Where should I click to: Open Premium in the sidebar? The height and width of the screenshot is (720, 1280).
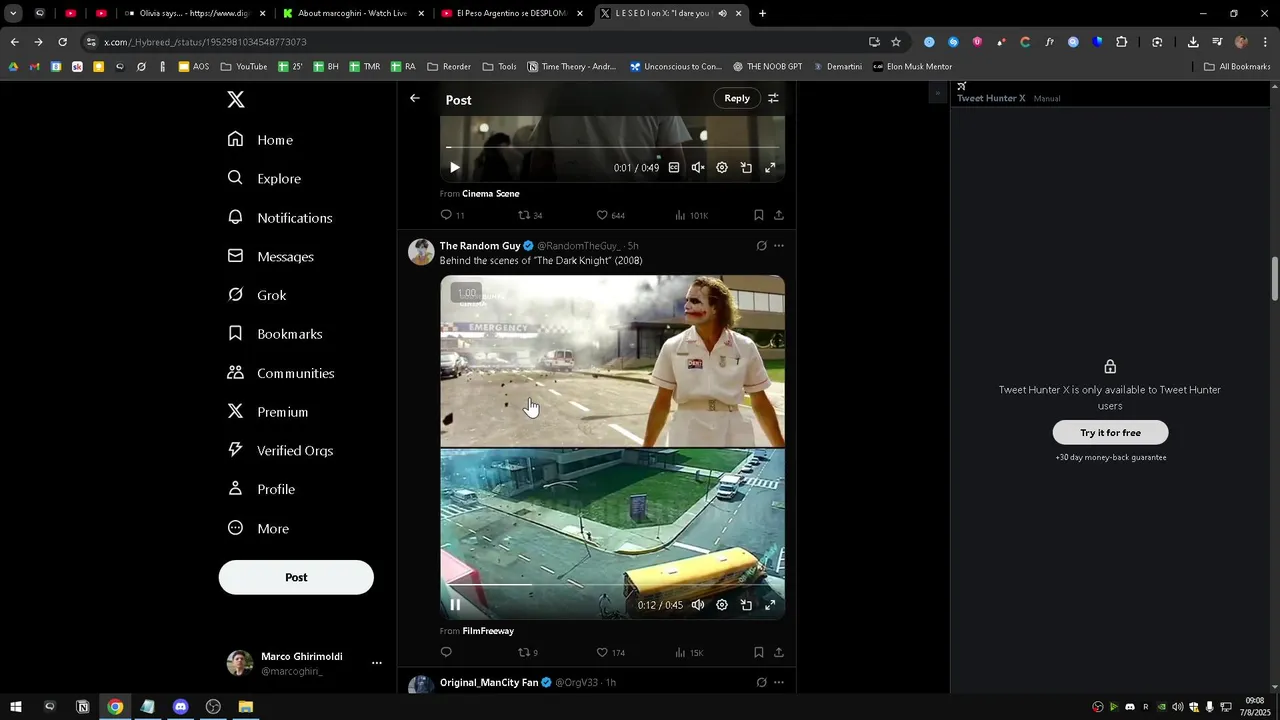267,412
